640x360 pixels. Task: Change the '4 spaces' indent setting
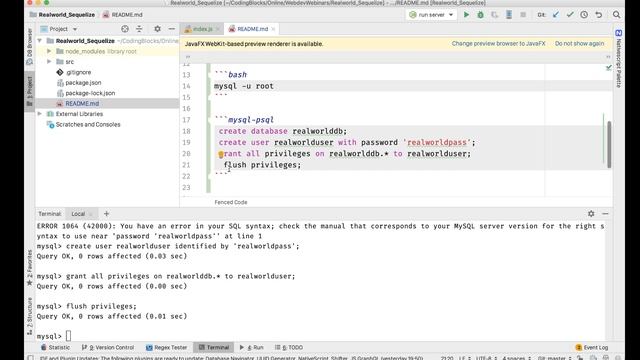[516, 358]
